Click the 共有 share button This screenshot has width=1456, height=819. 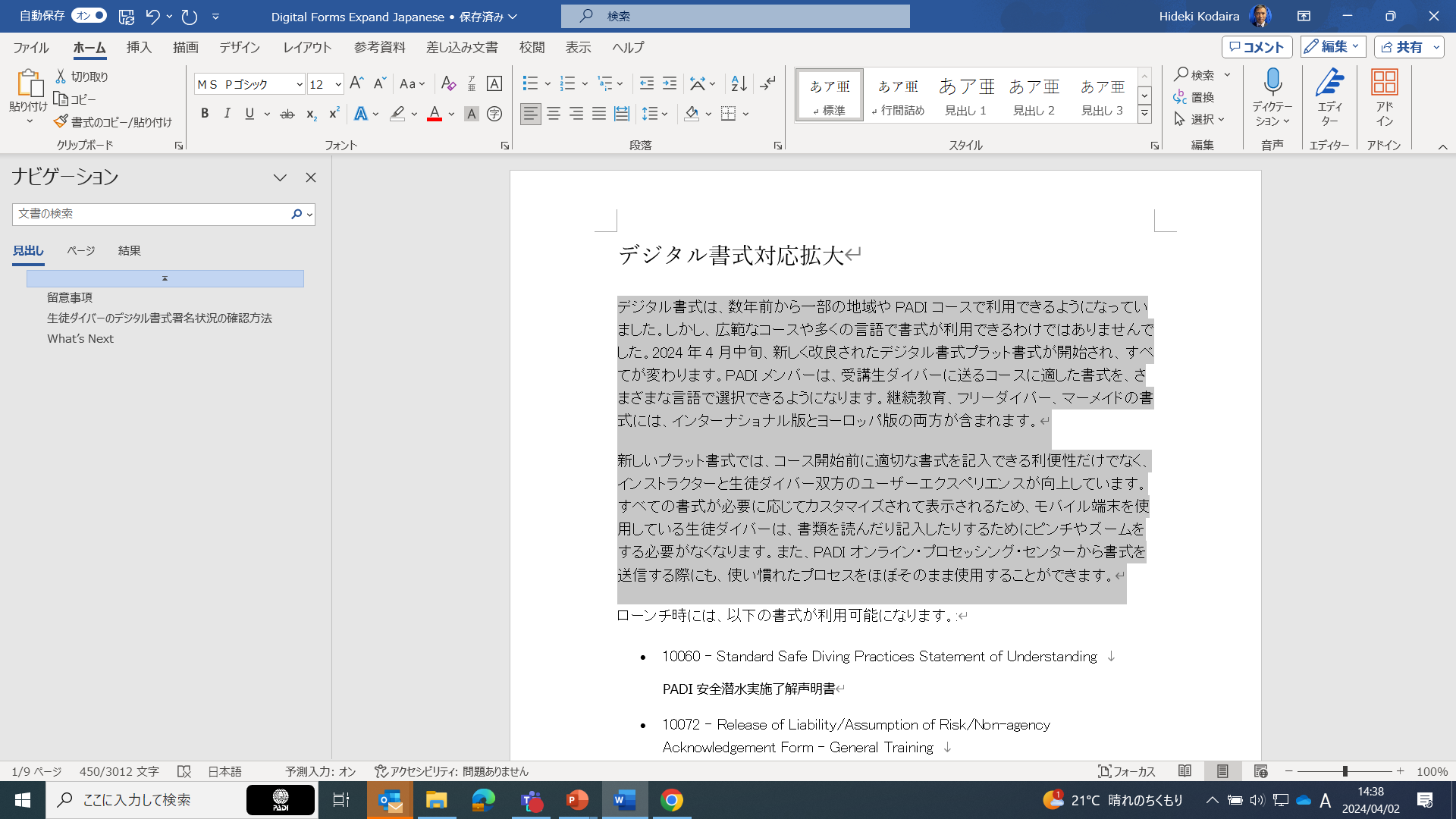(1401, 47)
